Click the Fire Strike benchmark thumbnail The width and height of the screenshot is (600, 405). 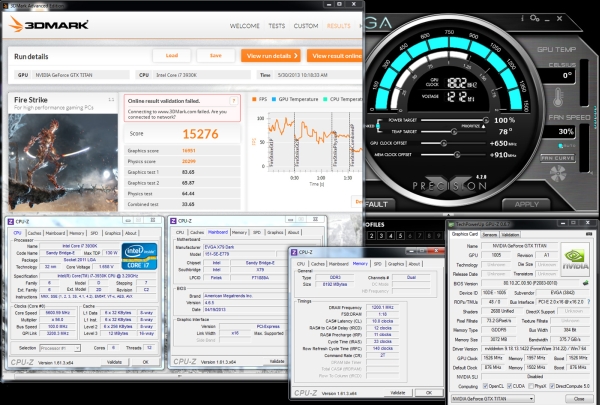[60, 160]
